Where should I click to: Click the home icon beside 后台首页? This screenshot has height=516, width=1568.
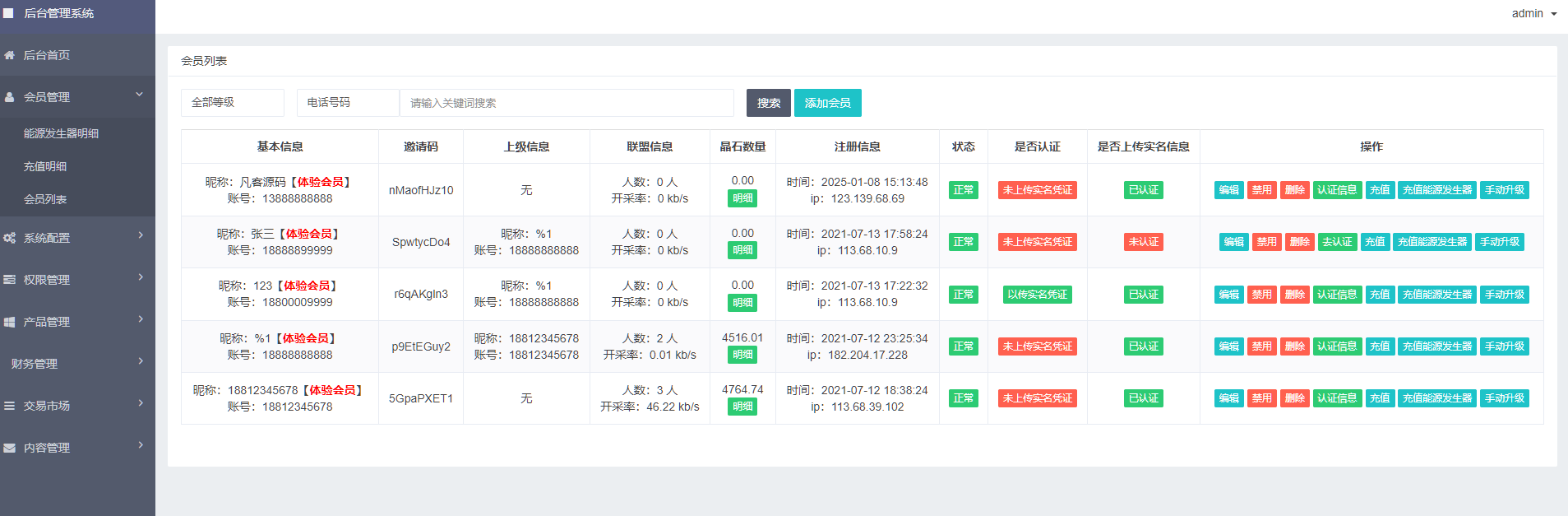(10, 55)
